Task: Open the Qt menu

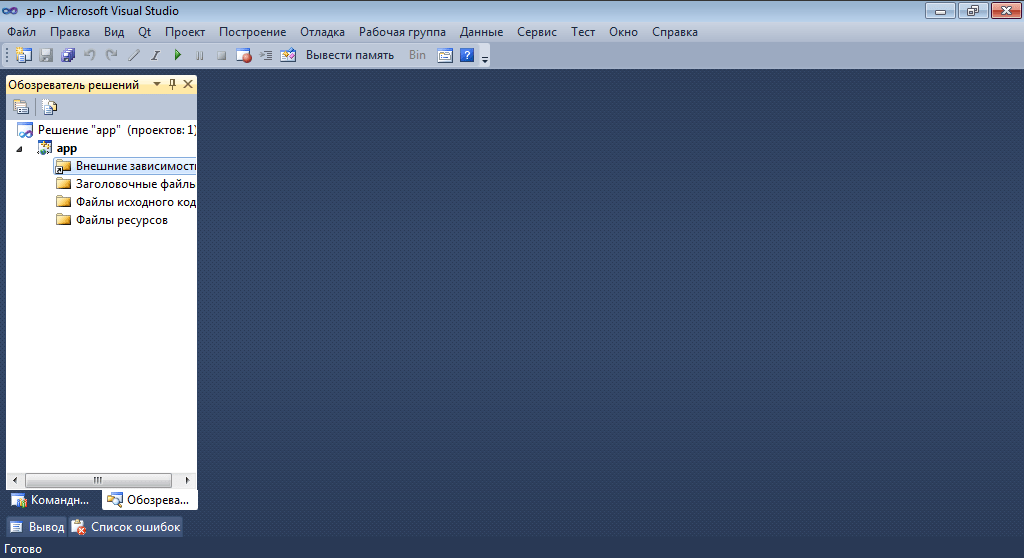Action: (x=144, y=32)
